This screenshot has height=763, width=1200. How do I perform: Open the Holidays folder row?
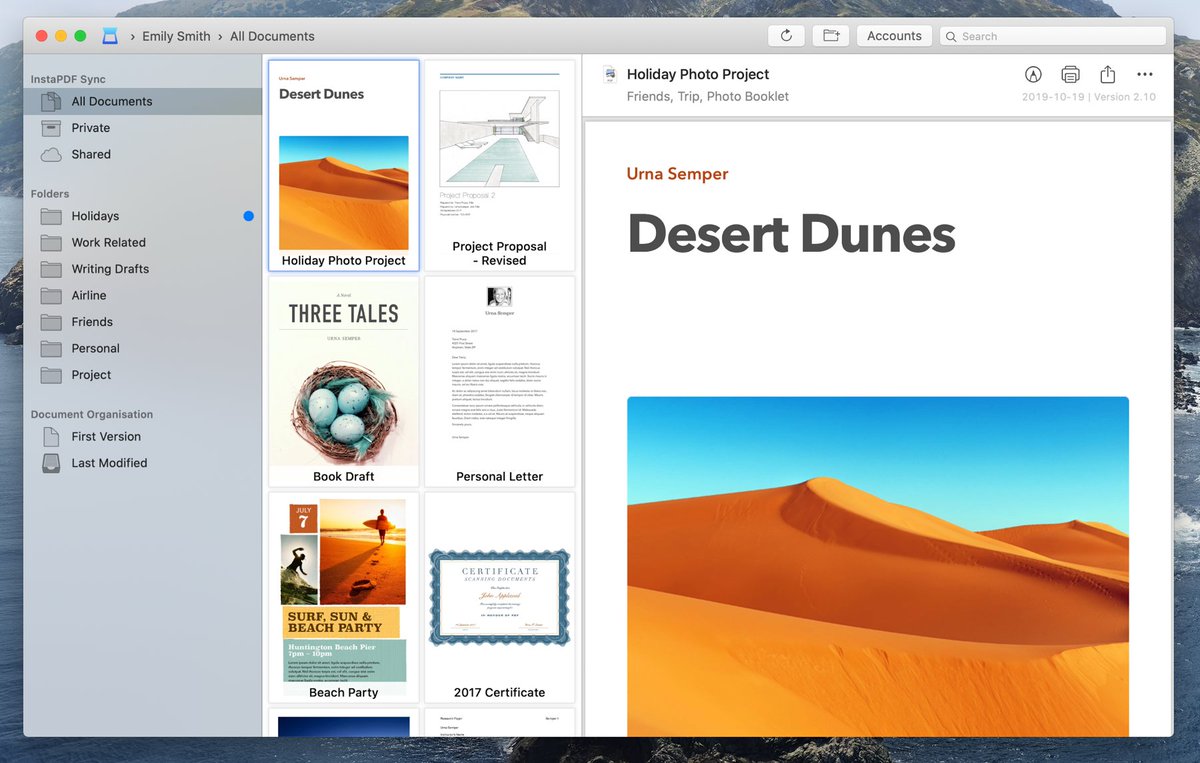tap(143, 216)
